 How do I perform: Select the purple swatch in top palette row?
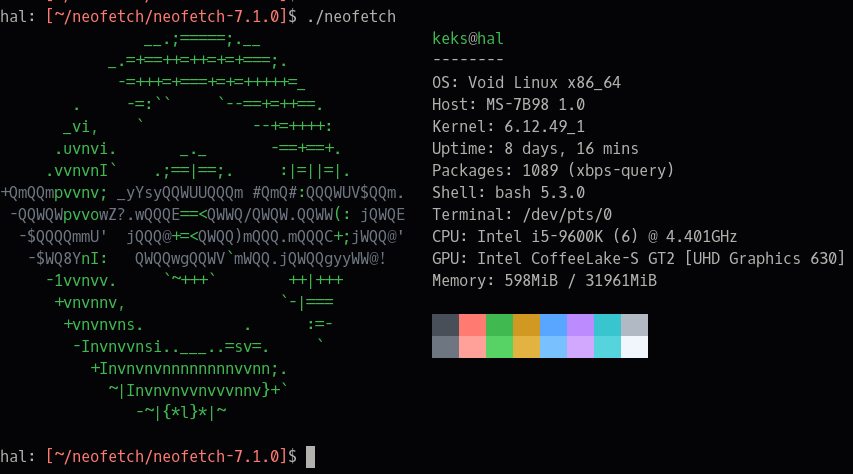tap(580, 325)
